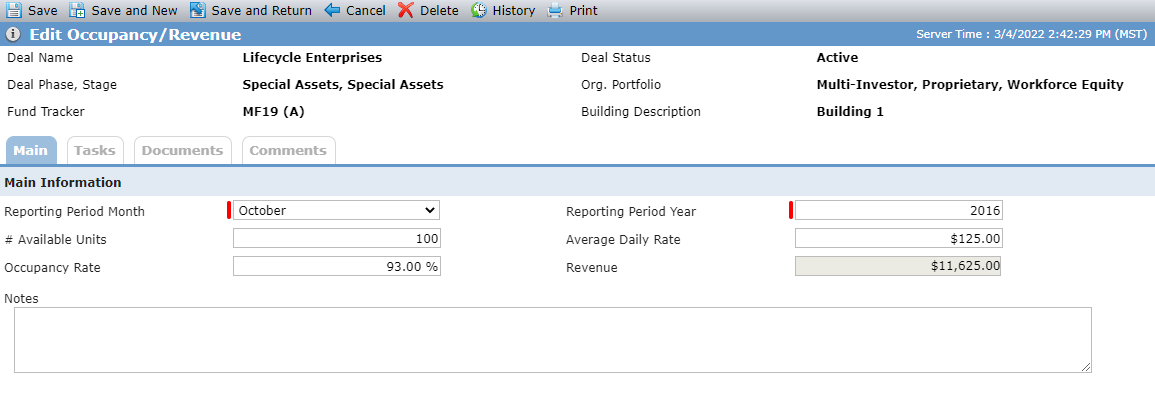
Task: Click the Reporting Period Month label
Action: 74,211
